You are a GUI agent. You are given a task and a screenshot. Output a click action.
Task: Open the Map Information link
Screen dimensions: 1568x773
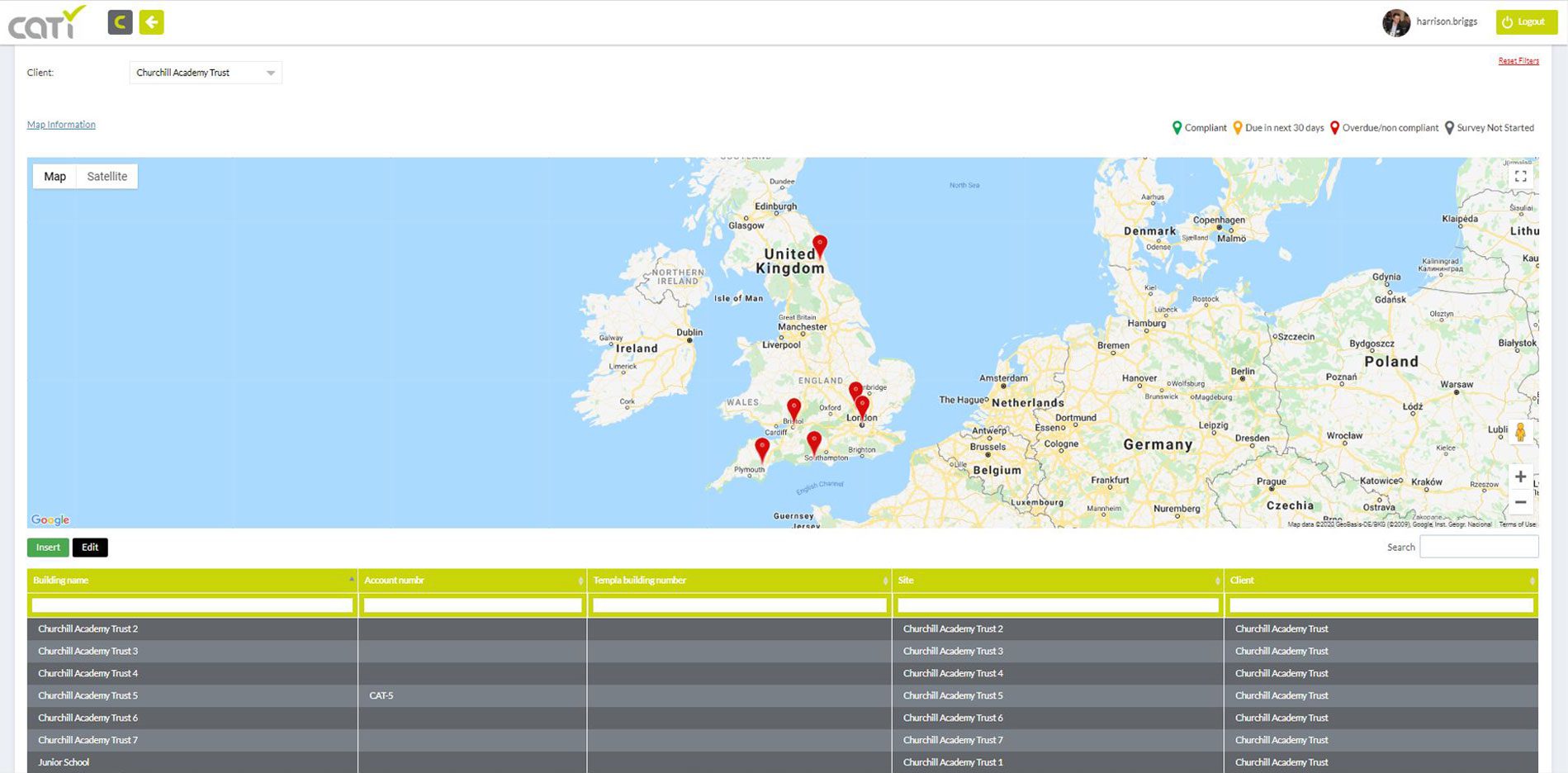[x=61, y=125]
